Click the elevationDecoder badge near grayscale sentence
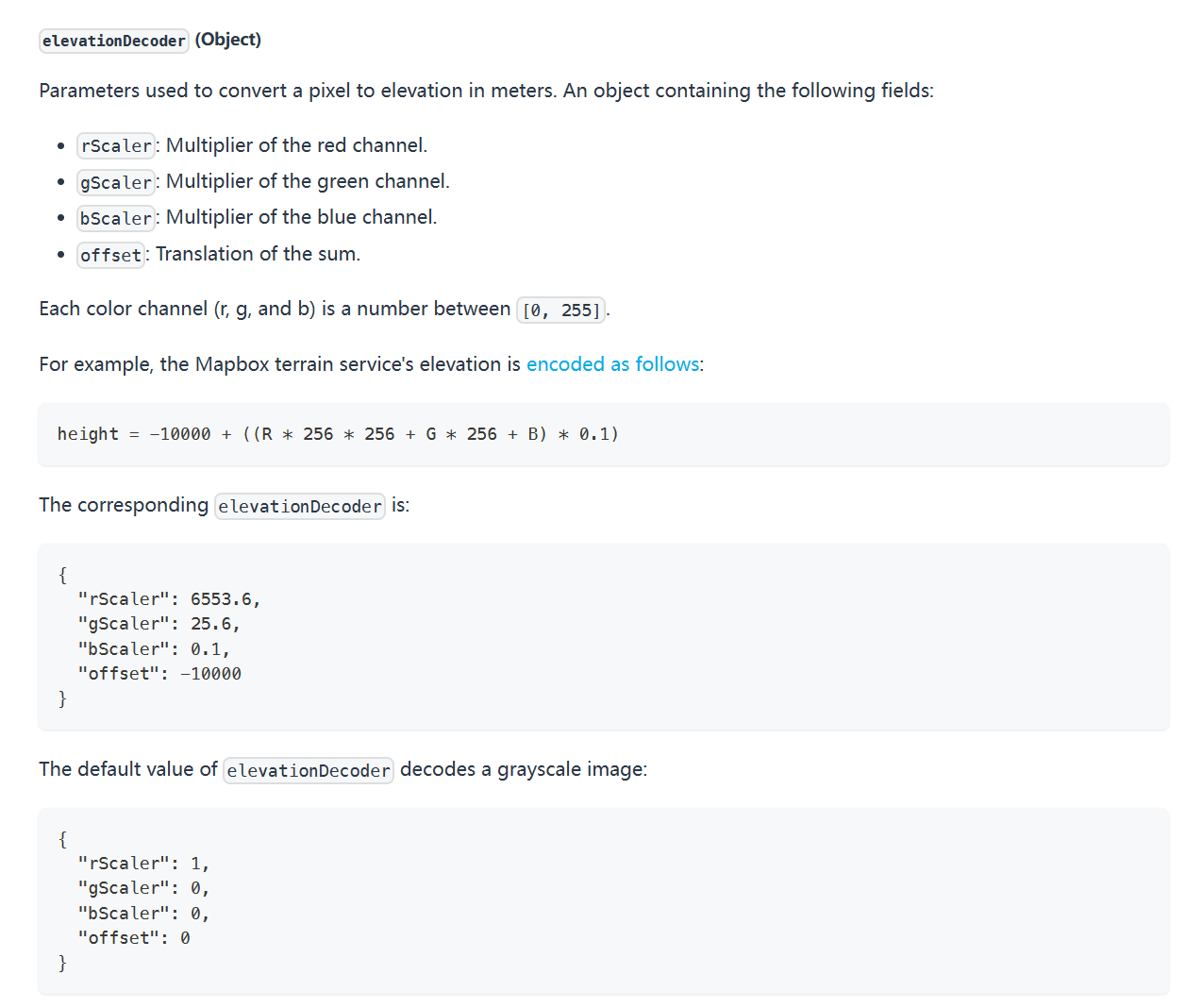 tap(309, 770)
